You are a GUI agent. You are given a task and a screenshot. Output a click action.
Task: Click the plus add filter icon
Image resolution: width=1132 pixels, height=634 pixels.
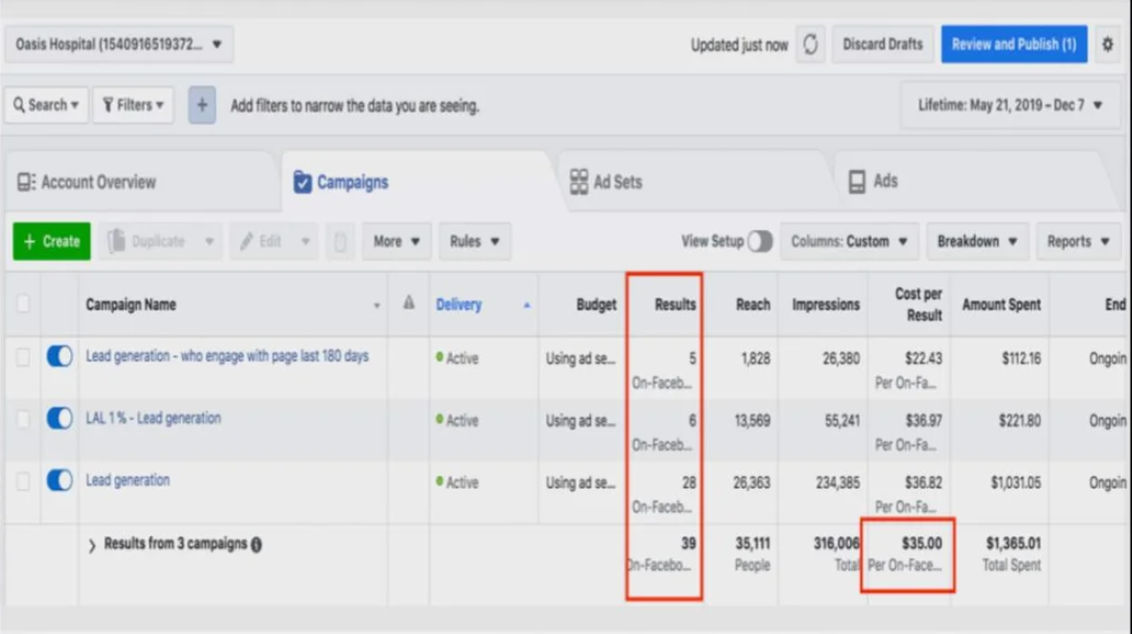coord(202,105)
